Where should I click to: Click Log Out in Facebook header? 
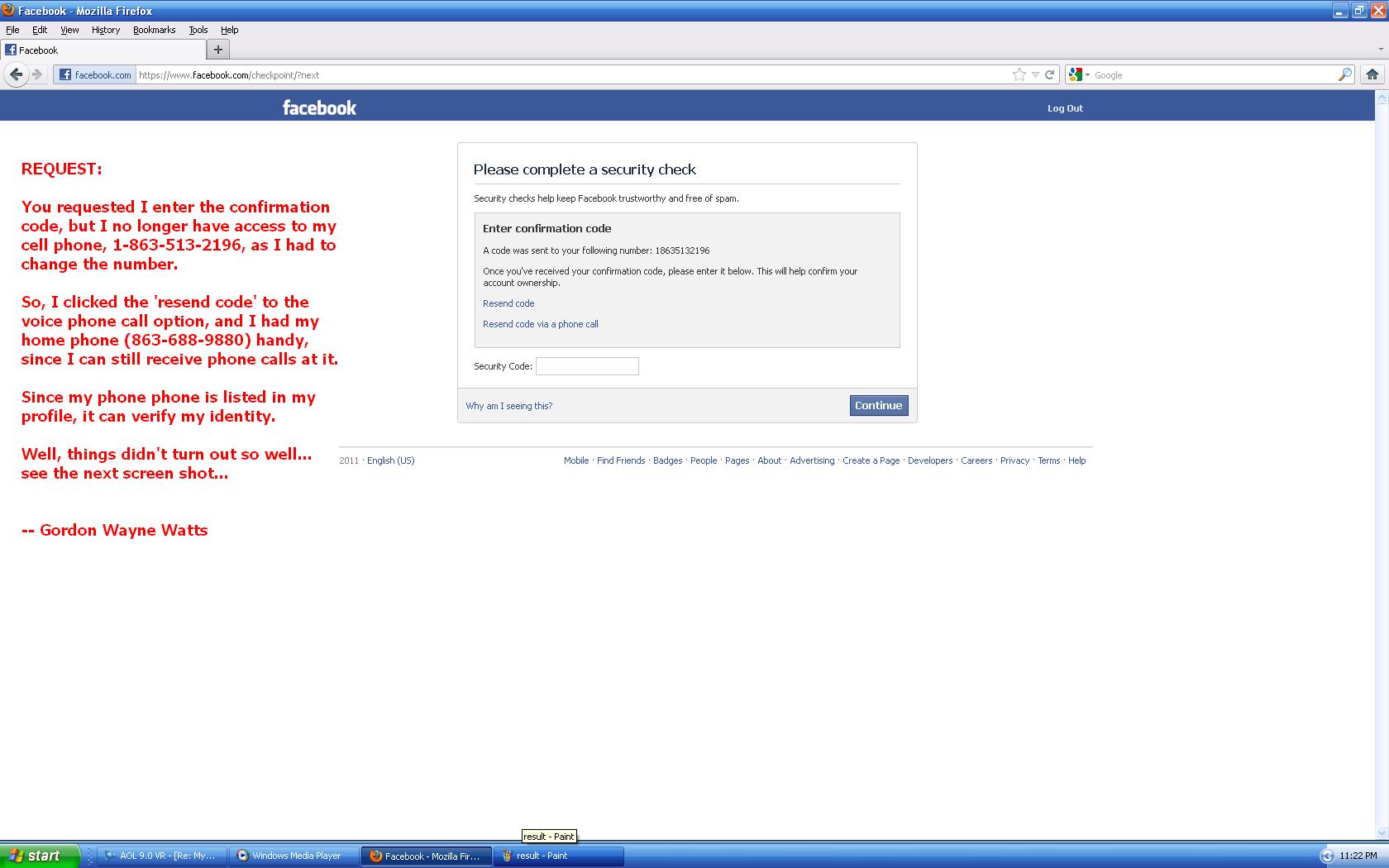pos(1065,108)
